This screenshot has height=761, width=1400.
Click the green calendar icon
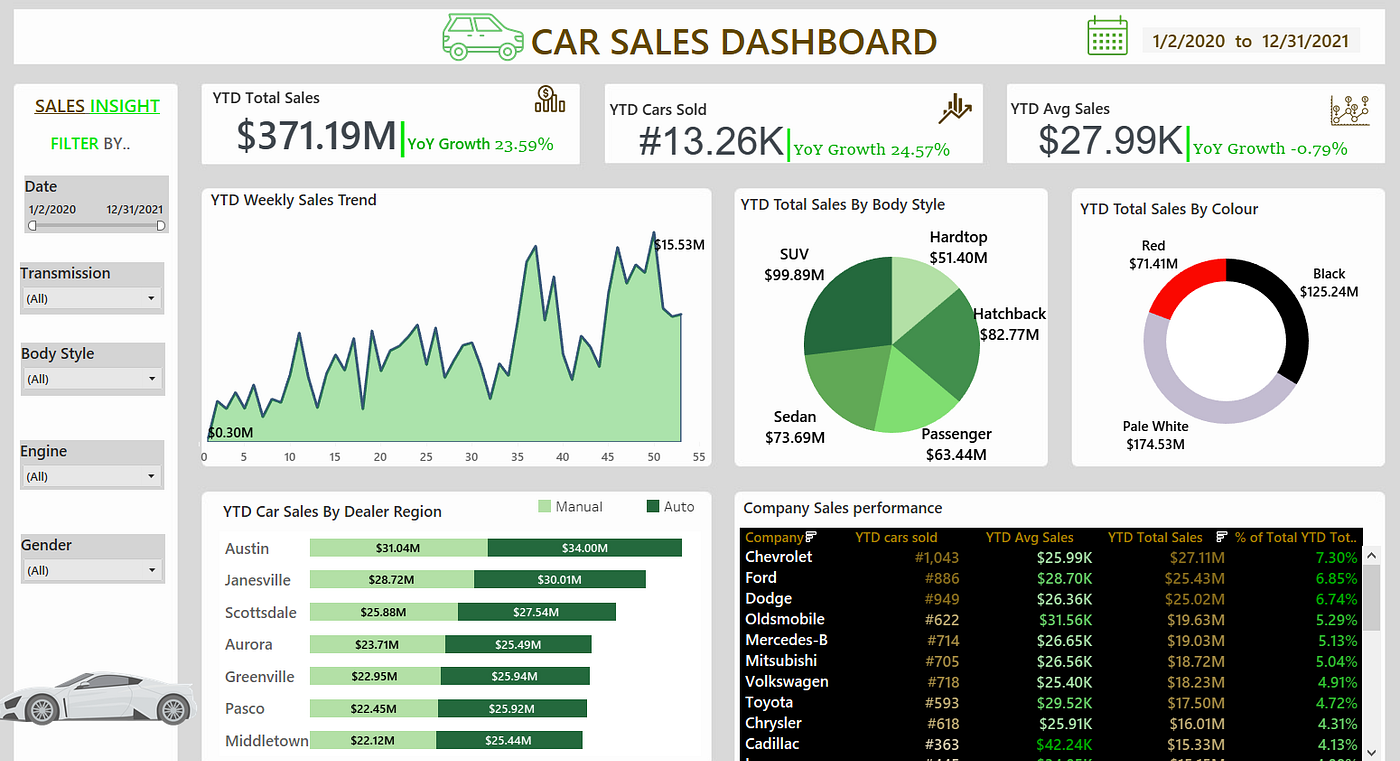point(1107,37)
